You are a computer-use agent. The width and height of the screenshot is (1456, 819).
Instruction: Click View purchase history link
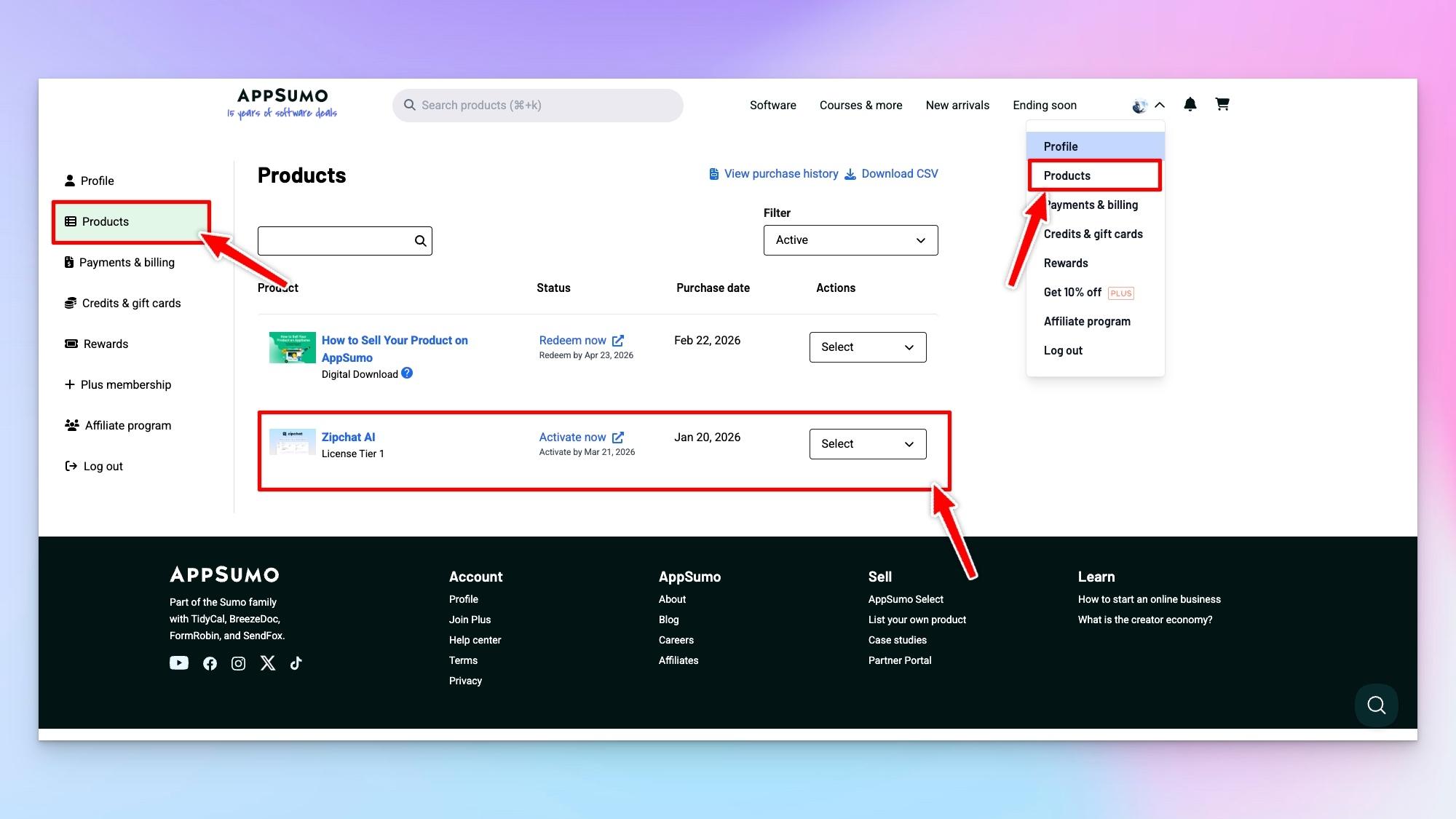(x=781, y=174)
